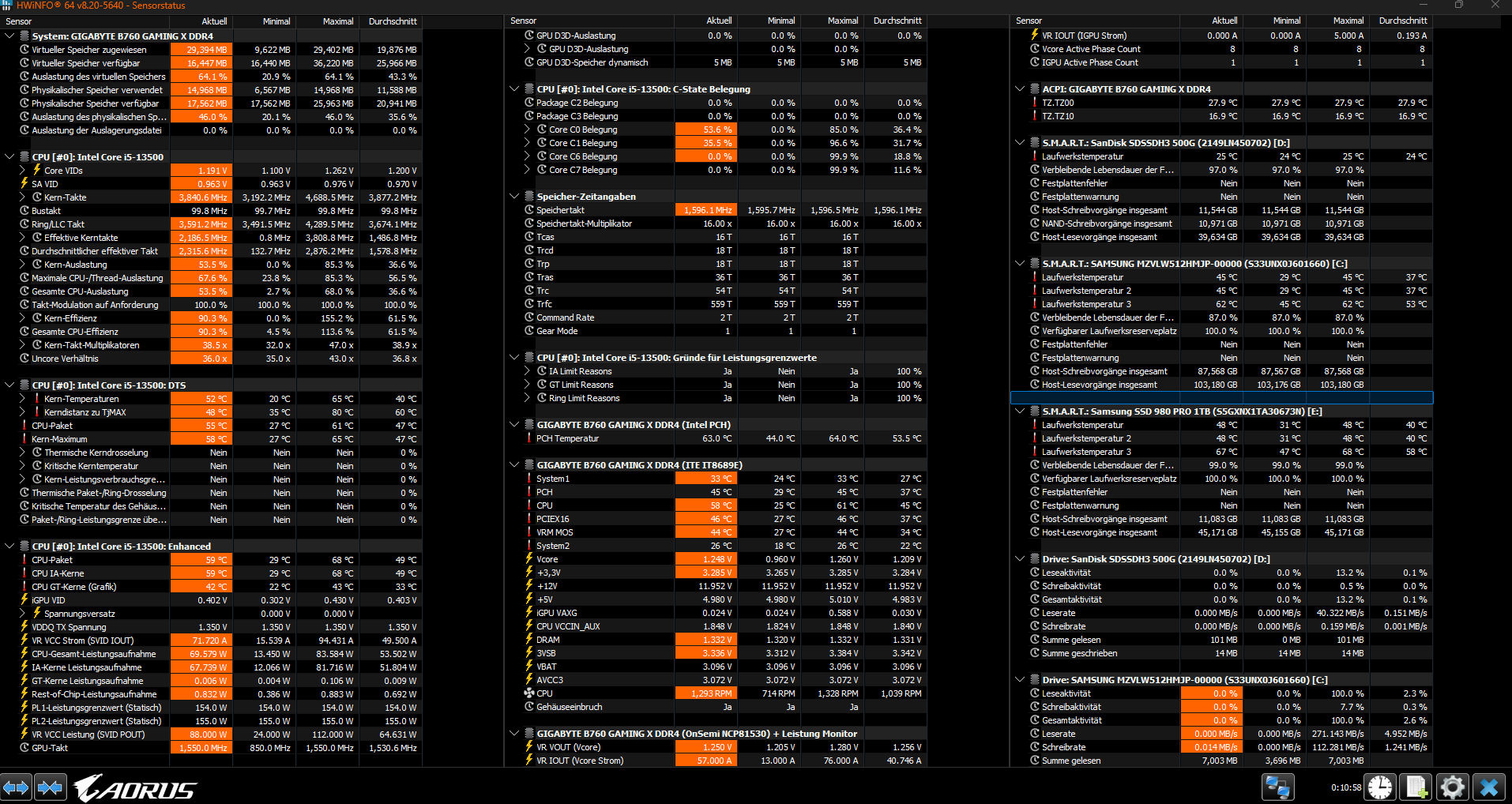The image size is (1512, 804).
Task: Expand the Core VIDs row
Action: point(22,171)
